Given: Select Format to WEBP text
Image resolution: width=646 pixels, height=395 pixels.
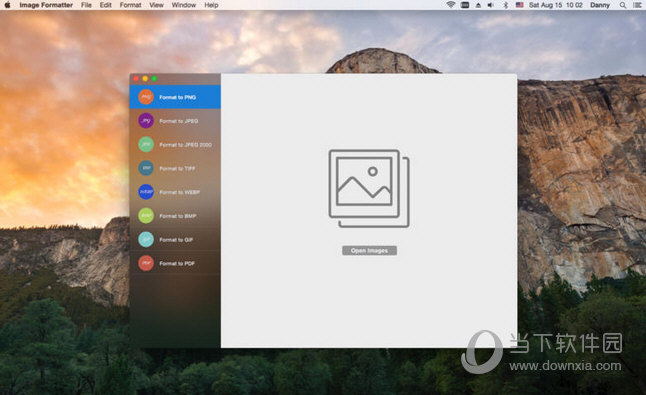Looking at the screenshot, I should coord(180,192).
